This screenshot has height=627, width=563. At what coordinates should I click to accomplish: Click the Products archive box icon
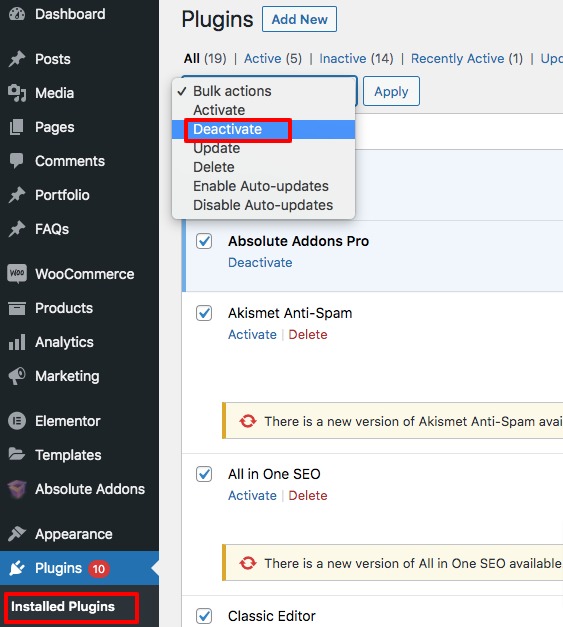pos(17,308)
